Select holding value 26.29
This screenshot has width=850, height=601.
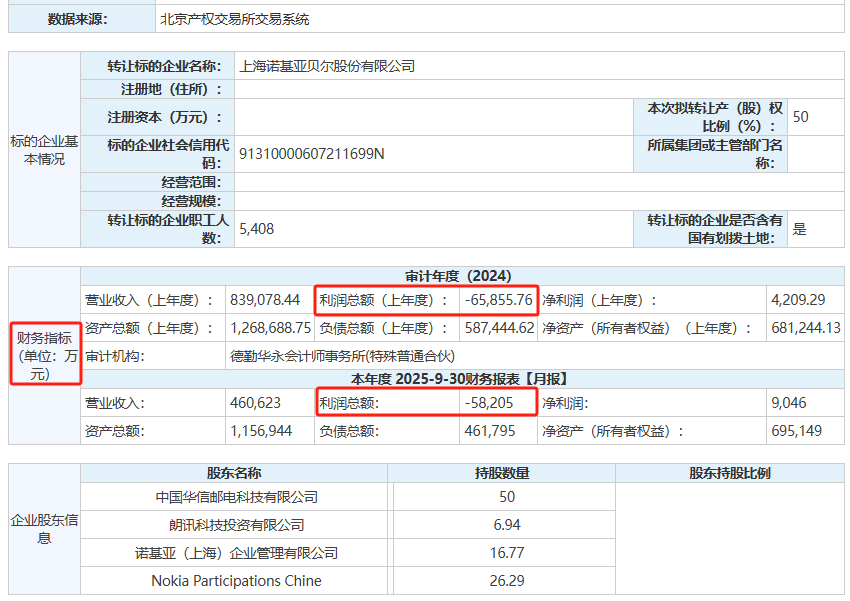click(507, 581)
